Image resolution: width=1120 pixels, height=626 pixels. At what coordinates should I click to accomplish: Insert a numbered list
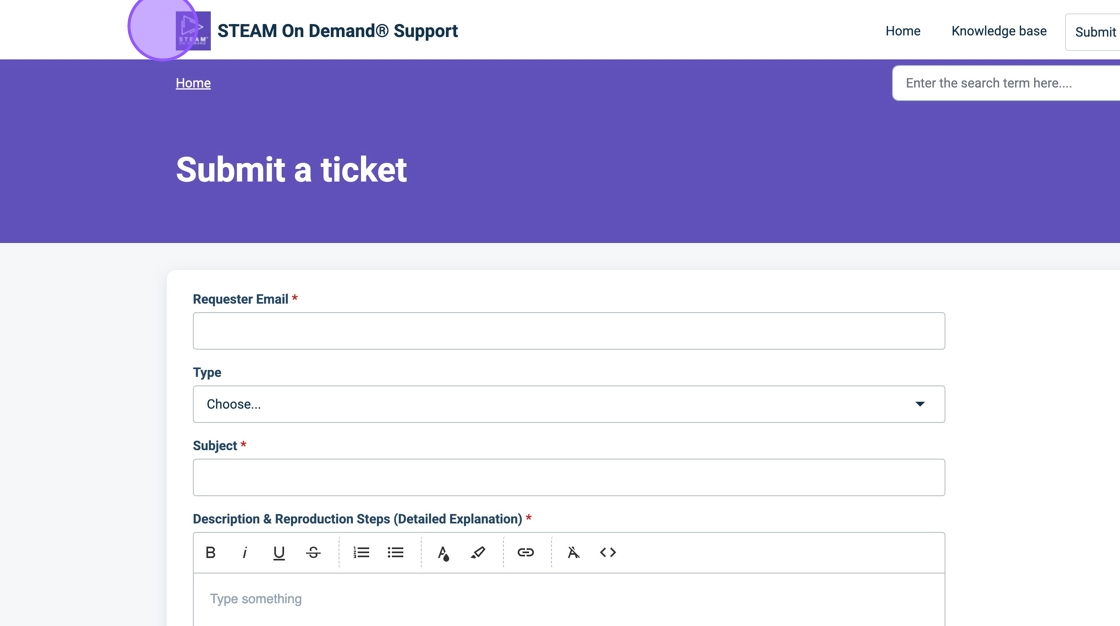[x=361, y=552]
